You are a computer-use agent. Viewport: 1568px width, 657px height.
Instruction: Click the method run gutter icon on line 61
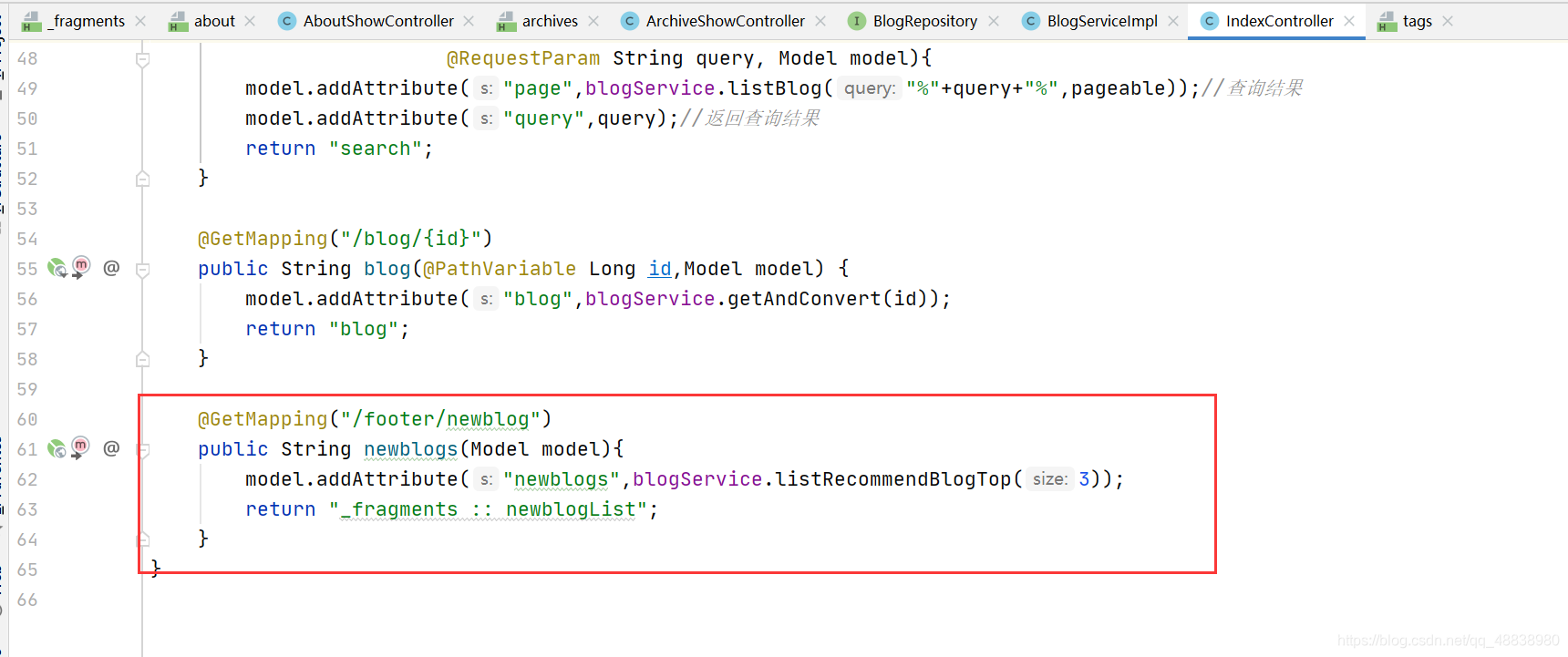(x=80, y=447)
